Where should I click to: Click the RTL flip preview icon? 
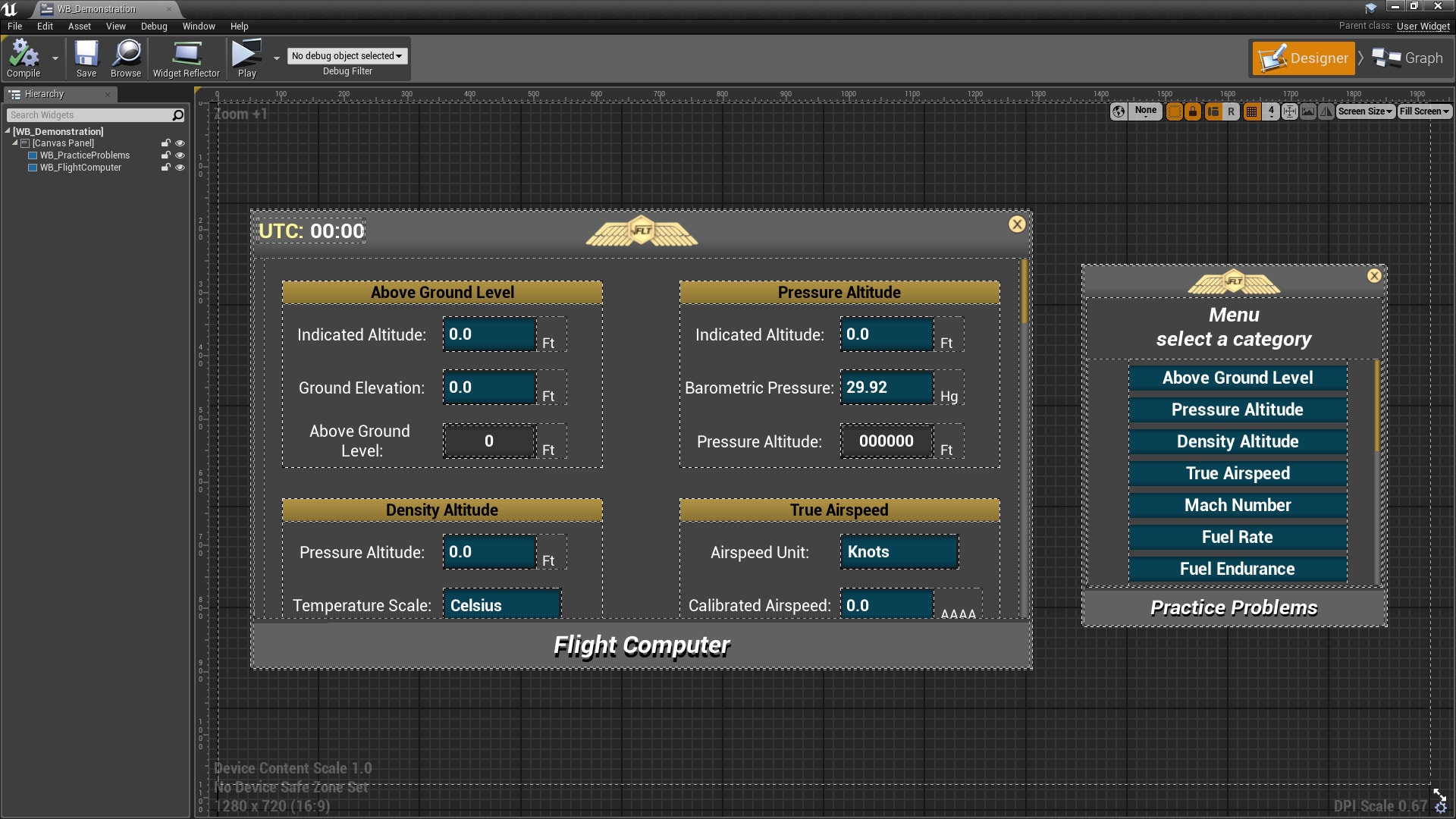pyautogui.click(x=1326, y=111)
